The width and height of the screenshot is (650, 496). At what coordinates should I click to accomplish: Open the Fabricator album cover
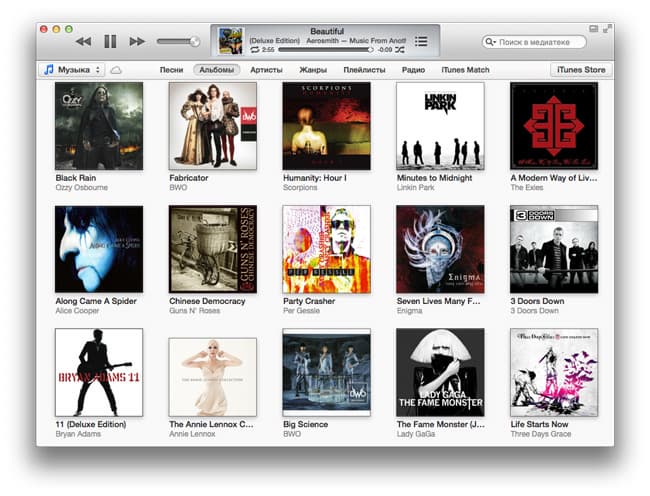pyautogui.click(x=213, y=126)
